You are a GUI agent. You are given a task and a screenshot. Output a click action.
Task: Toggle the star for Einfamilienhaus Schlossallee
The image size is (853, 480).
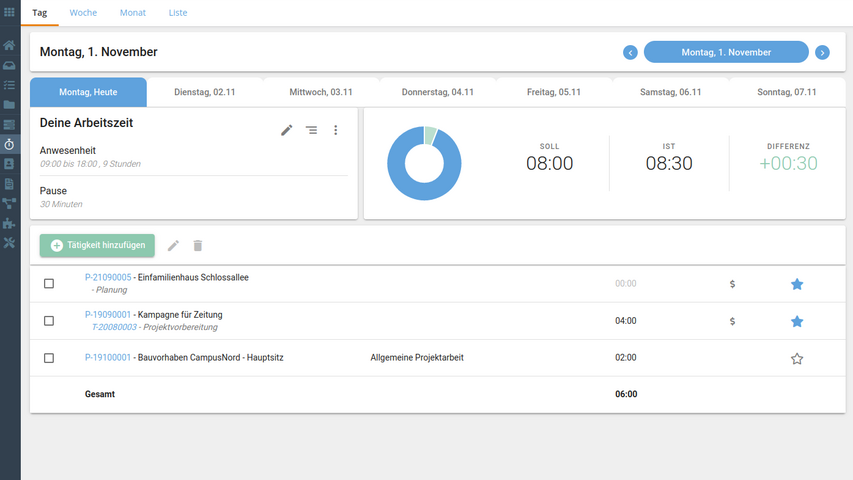tap(797, 284)
